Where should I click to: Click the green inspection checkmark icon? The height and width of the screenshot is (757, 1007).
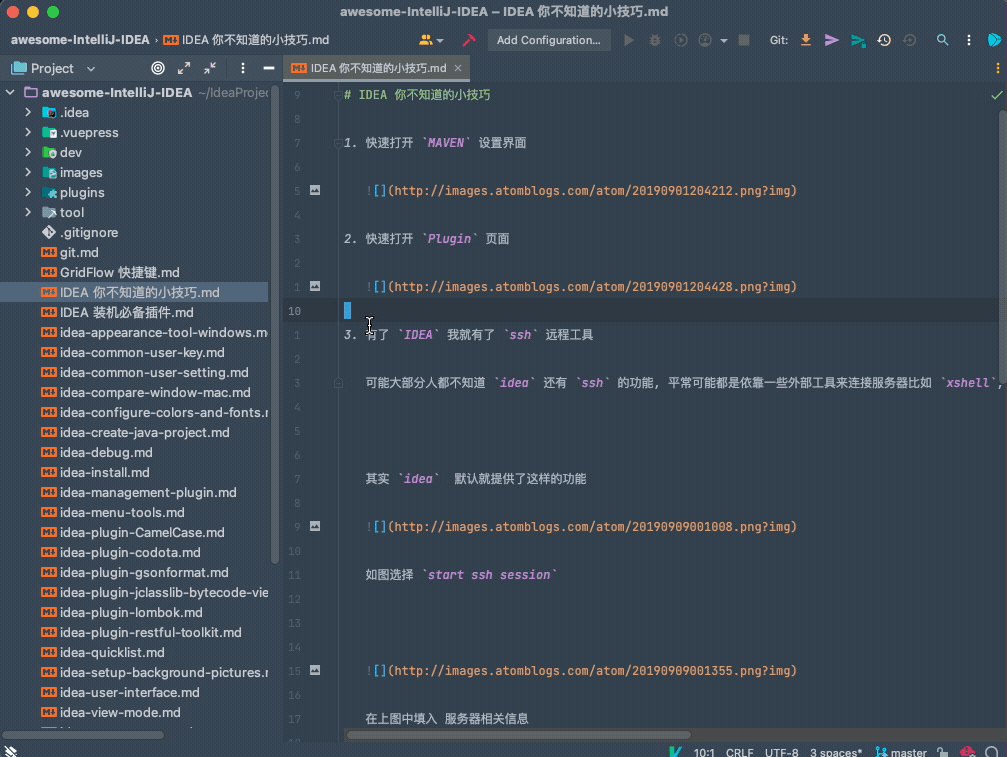(x=996, y=95)
